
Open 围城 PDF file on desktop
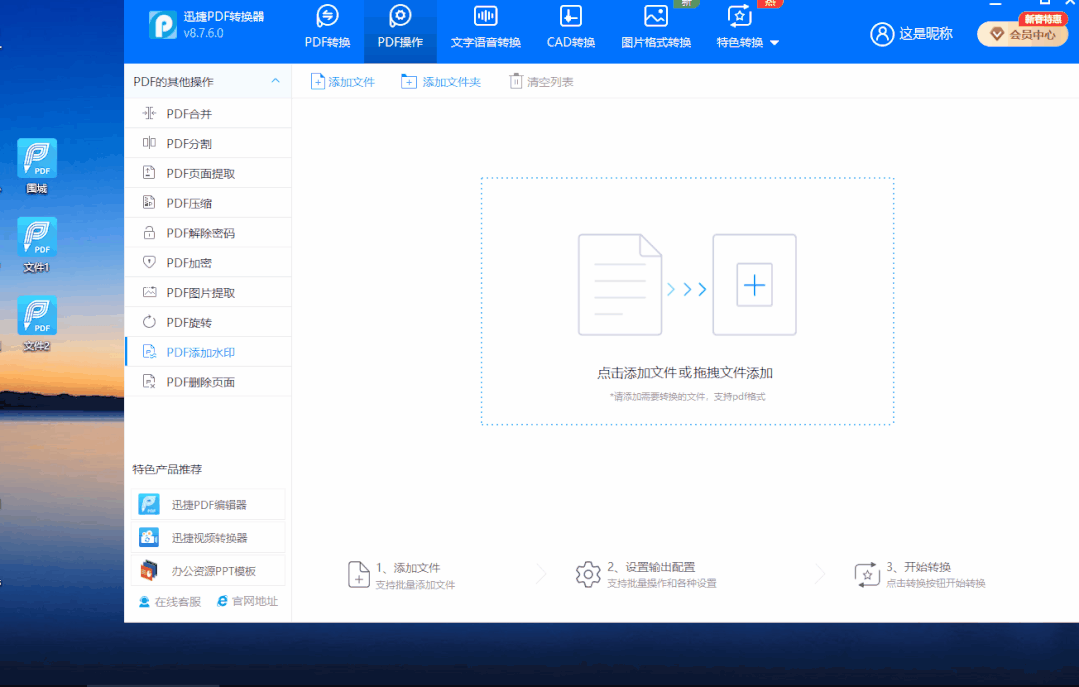[36, 166]
